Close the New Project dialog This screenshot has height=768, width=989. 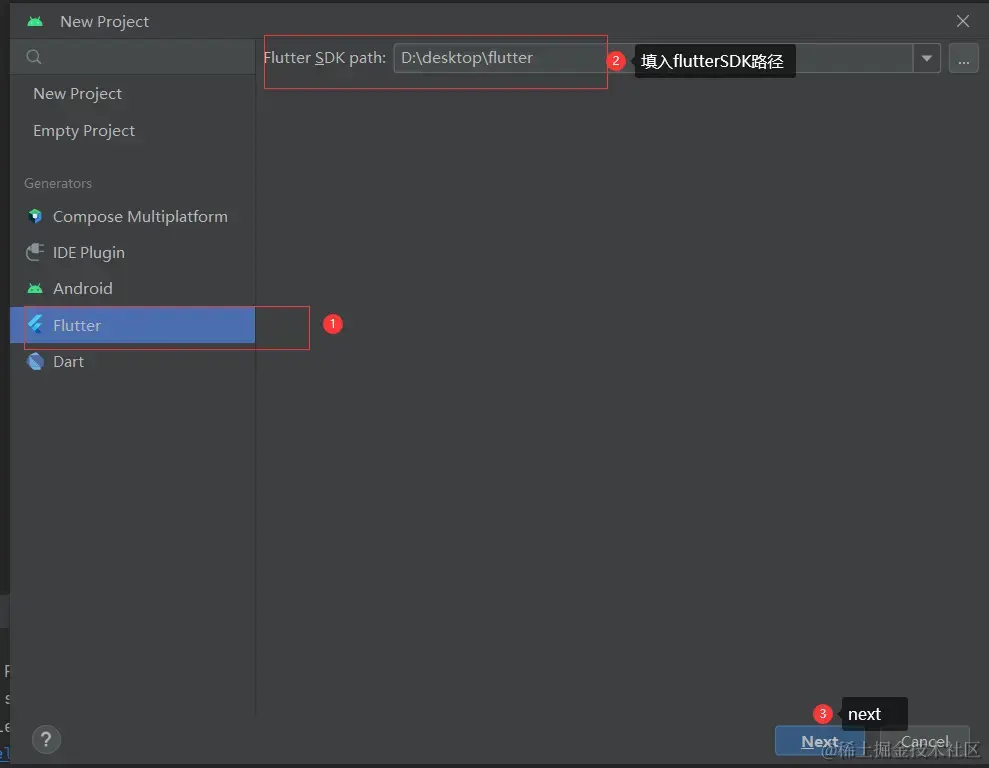[963, 21]
